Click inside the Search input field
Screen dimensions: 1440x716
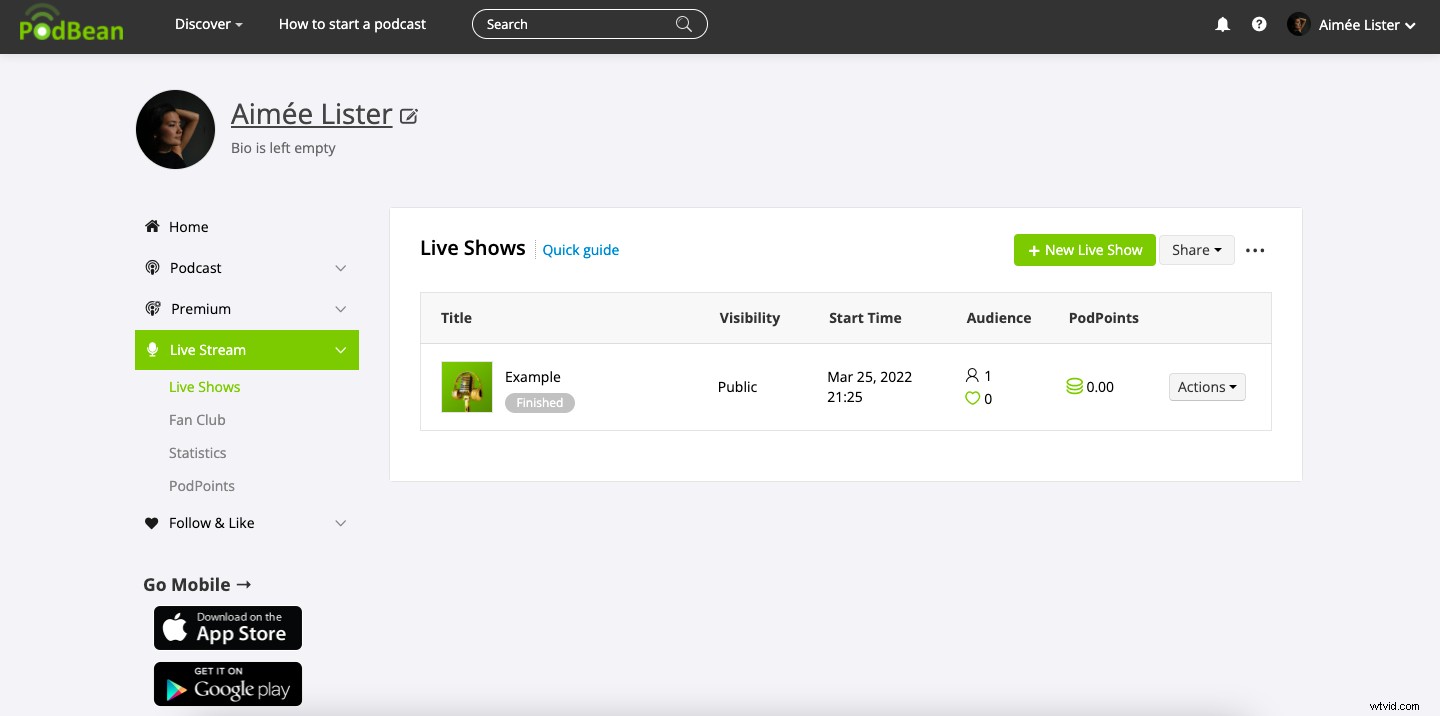coord(570,23)
